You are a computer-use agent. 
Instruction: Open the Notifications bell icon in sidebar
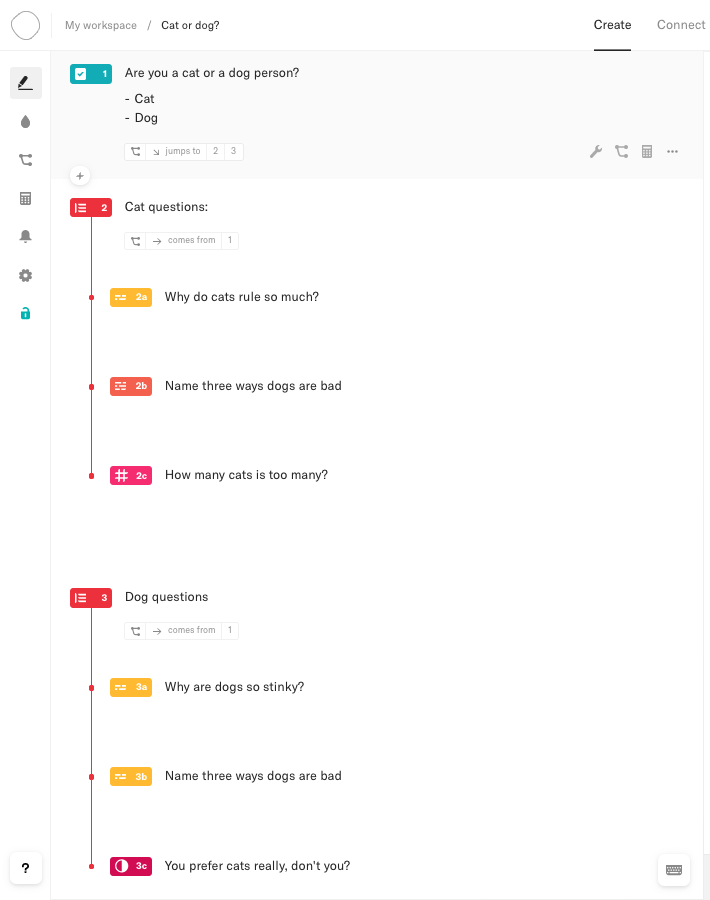click(25, 236)
